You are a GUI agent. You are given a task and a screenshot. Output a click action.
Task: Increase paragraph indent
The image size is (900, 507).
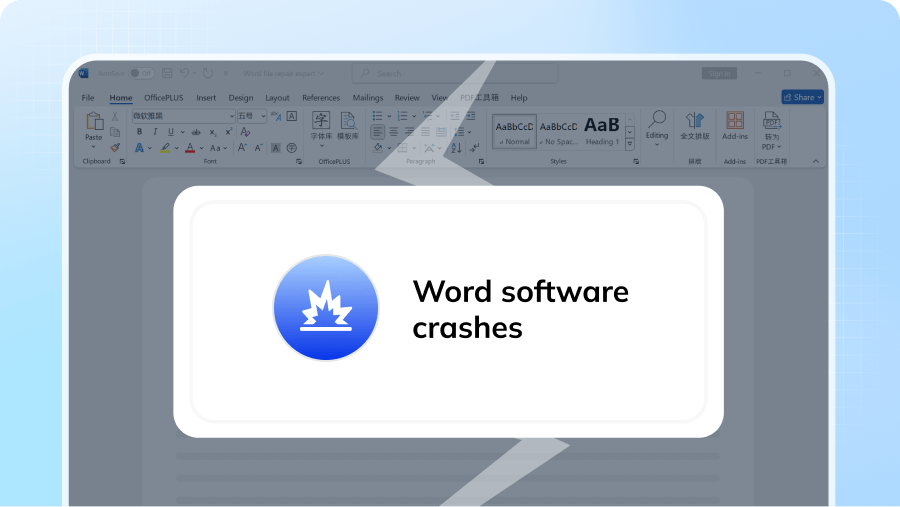click(471, 116)
